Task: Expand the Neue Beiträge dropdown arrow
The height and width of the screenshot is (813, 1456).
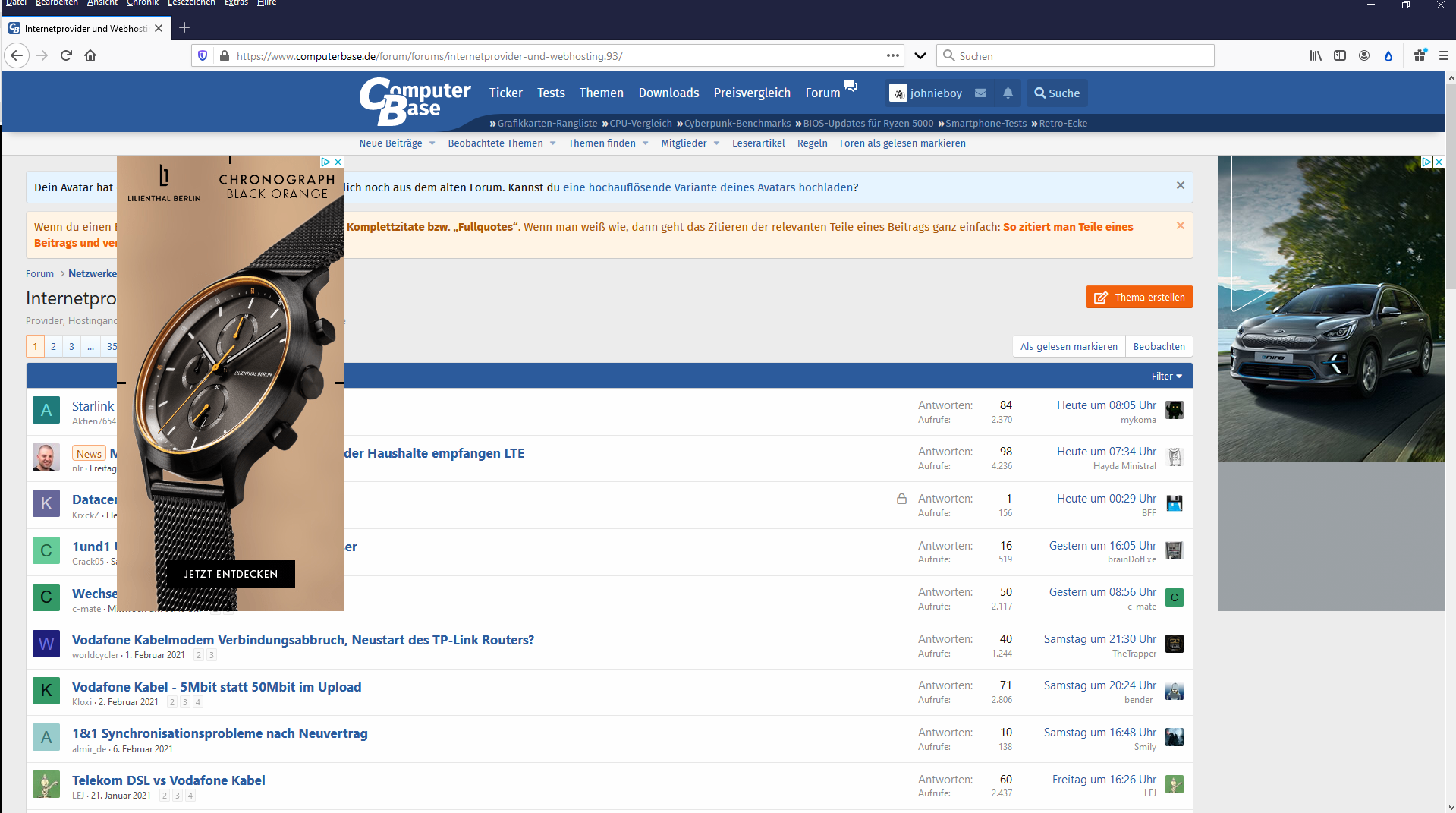Action: (x=432, y=143)
